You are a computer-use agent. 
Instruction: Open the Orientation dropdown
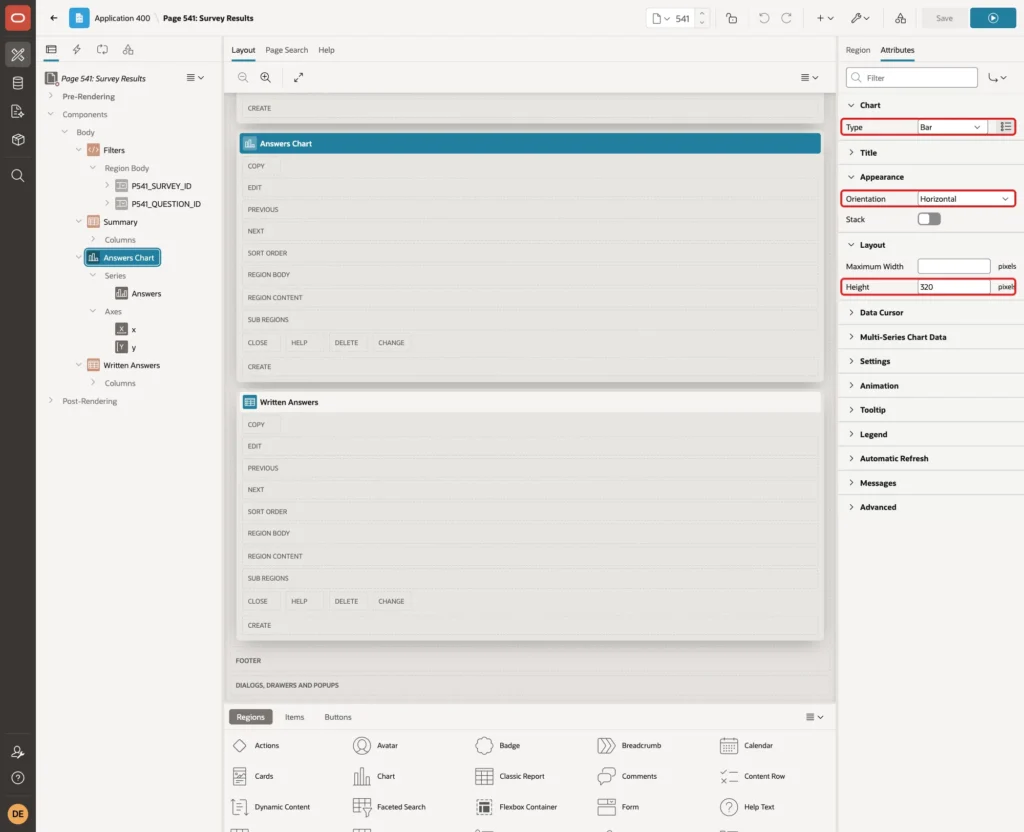point(965,199)
